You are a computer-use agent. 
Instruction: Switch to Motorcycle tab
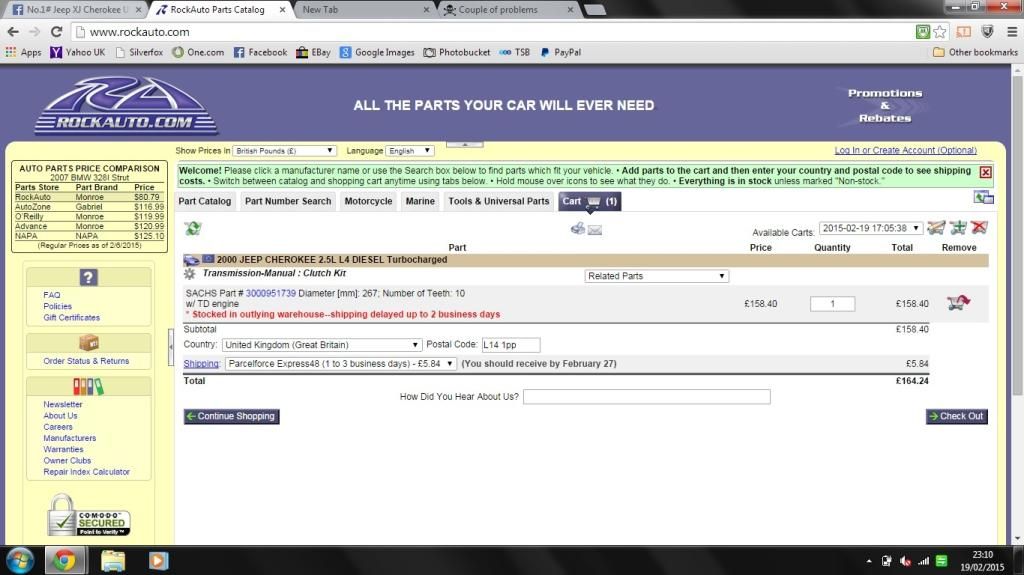click(368, 201)
